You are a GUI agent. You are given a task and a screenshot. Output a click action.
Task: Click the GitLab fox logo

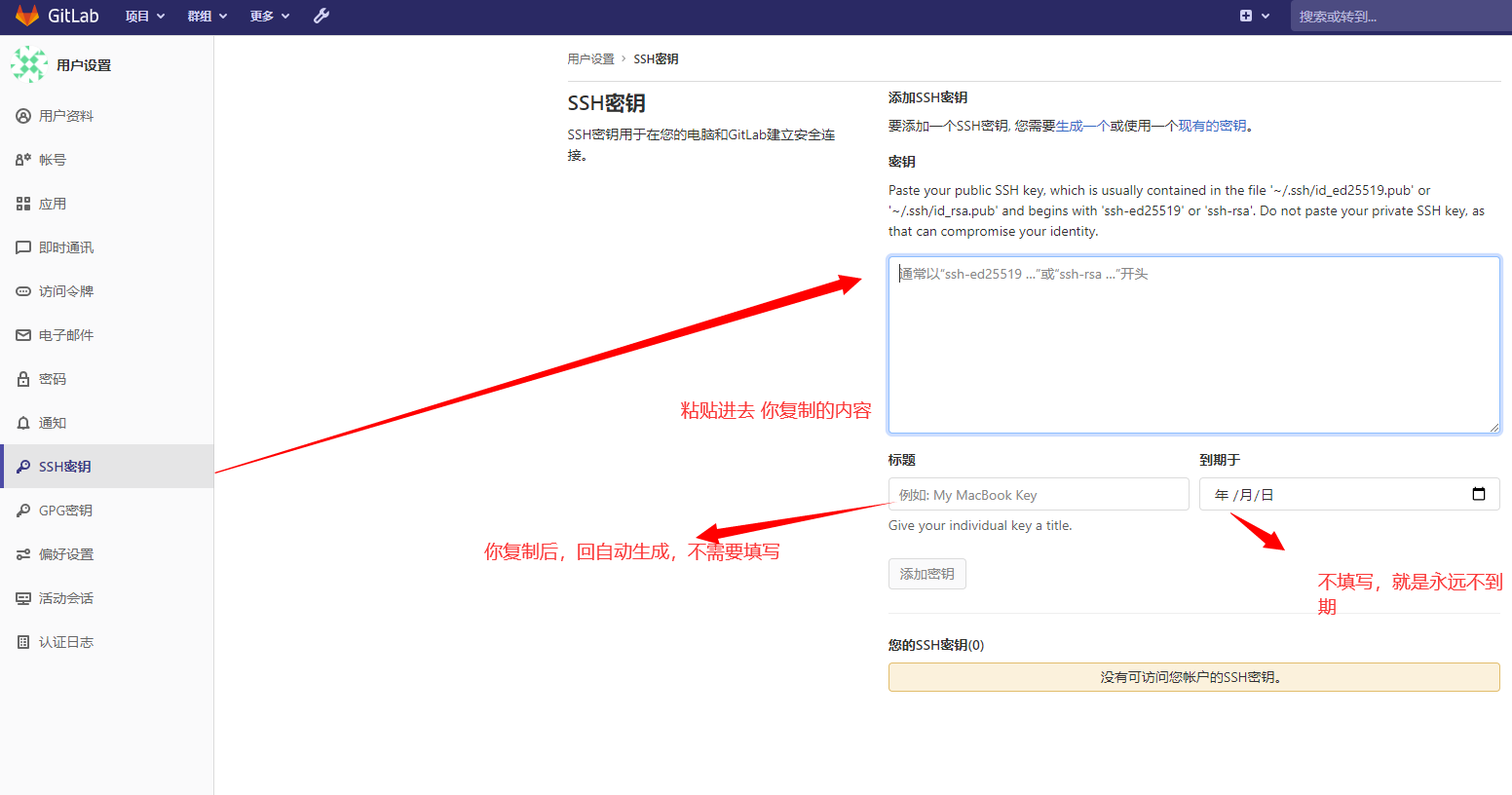point(26,16)
